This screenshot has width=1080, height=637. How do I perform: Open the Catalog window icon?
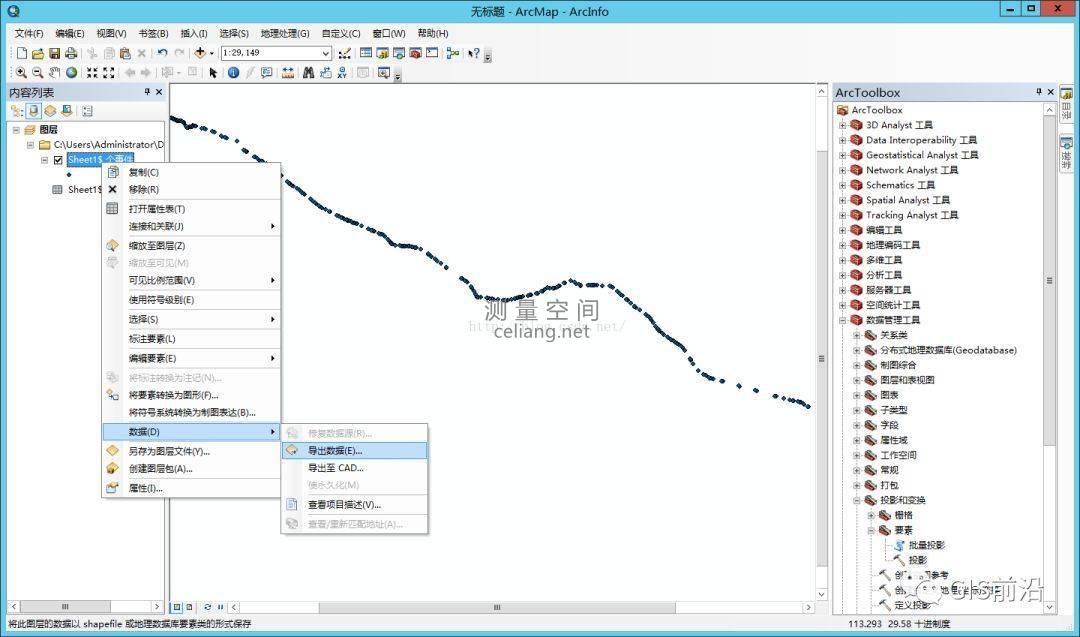(x=382, y=53)
